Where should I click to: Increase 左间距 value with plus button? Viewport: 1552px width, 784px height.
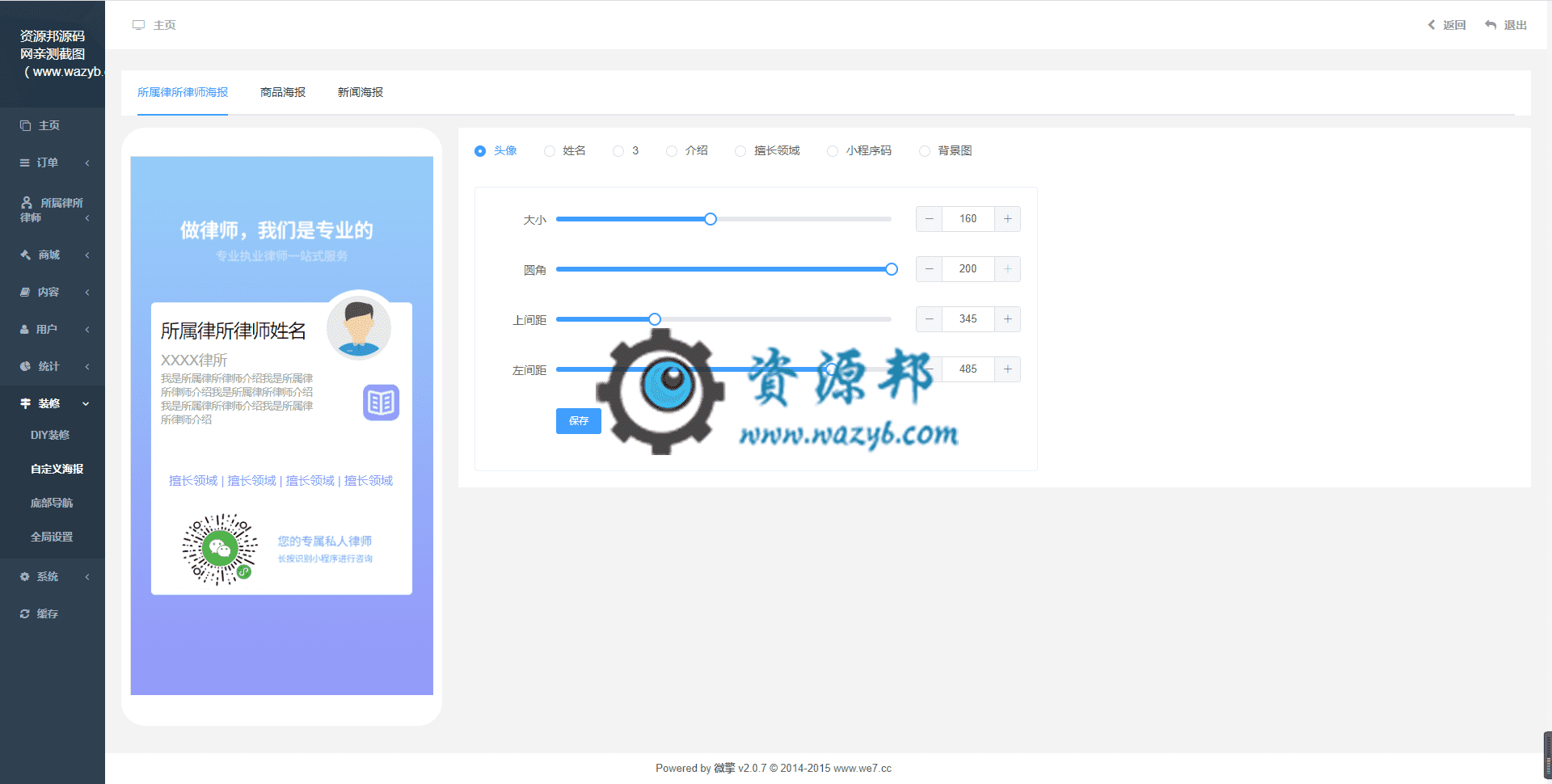pyautogui.click(x=1007, y=369)
